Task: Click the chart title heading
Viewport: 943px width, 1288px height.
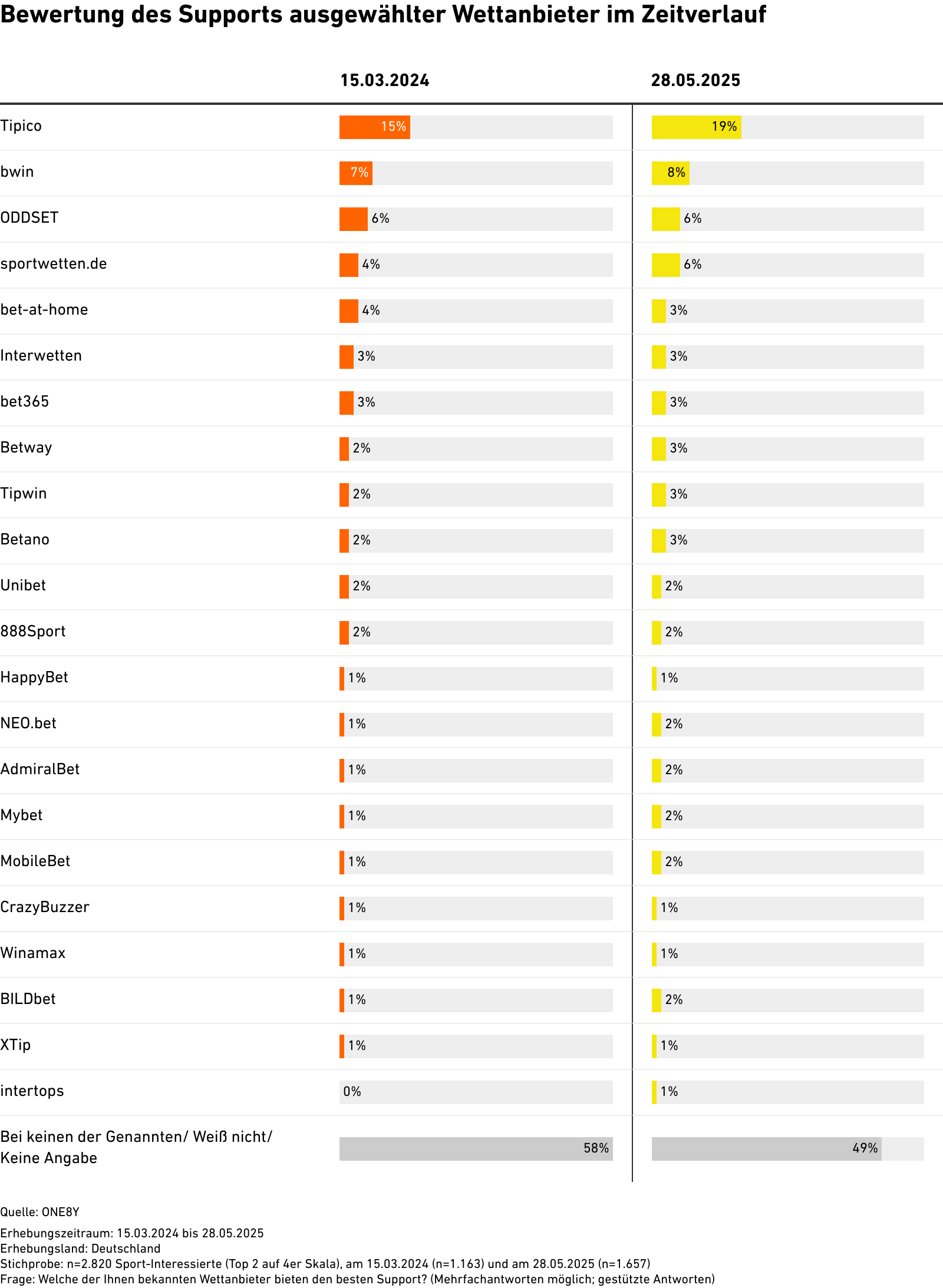Action: (x=383, y=15)
